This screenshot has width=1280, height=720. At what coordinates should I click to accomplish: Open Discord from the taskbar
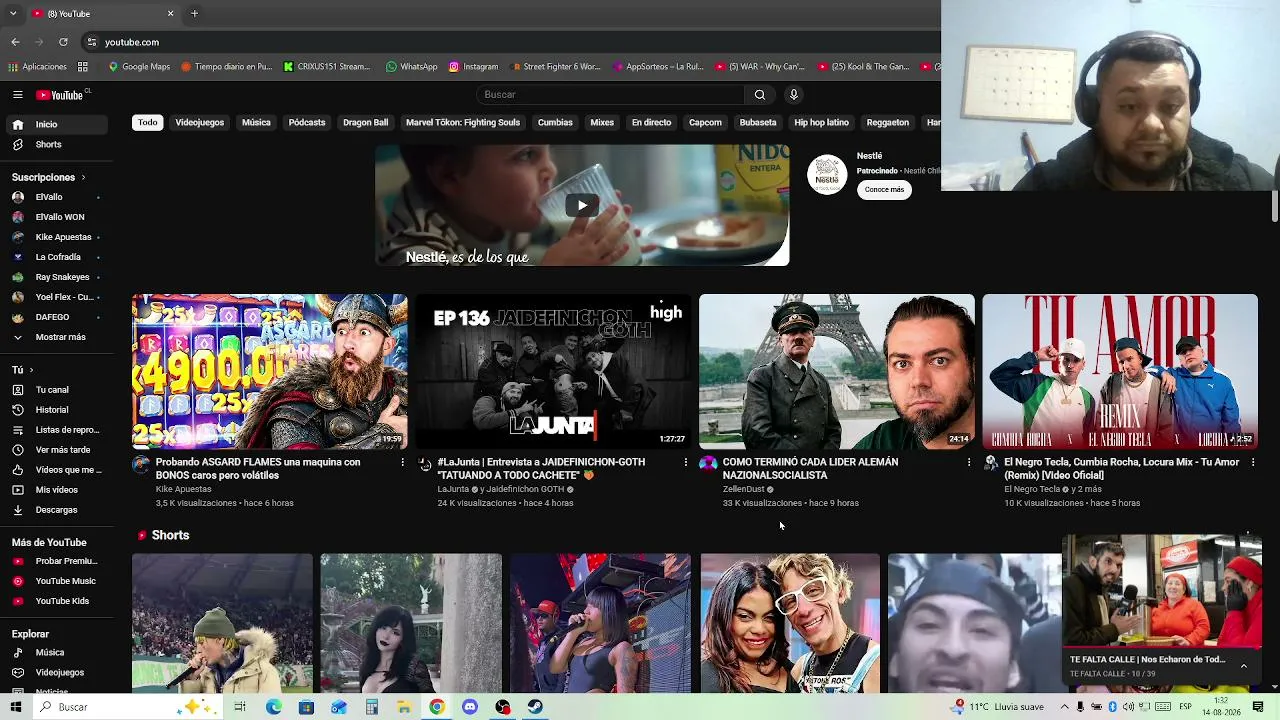click(x=470, y=707)
